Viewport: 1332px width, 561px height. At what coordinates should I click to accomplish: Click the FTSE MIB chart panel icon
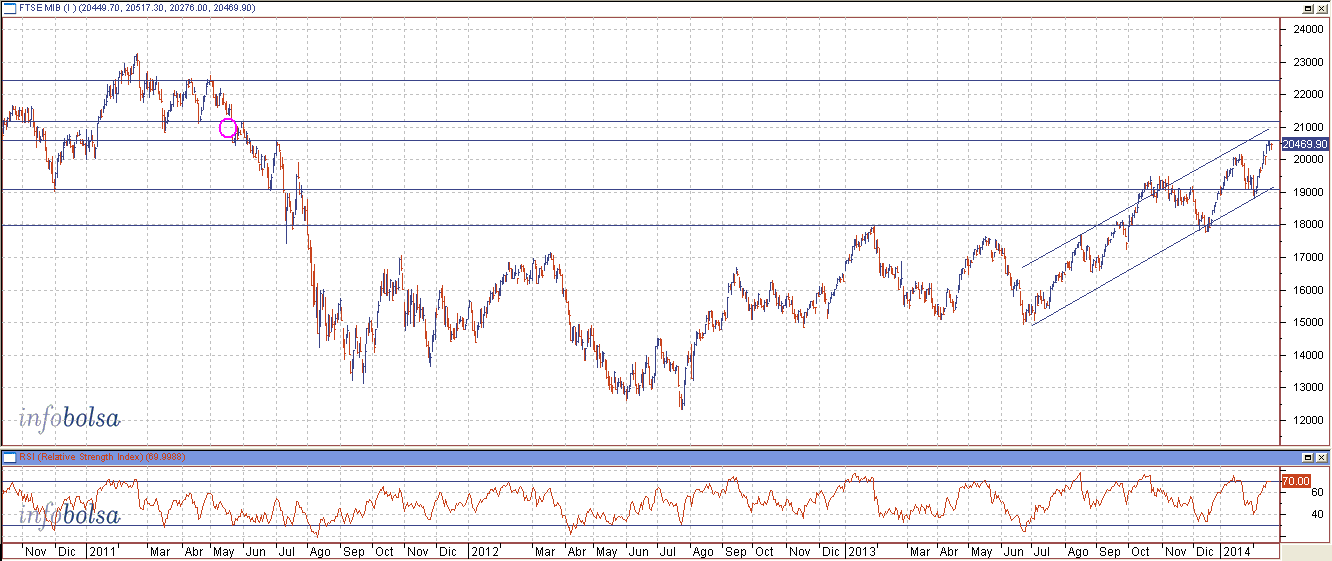click(9, 7)
